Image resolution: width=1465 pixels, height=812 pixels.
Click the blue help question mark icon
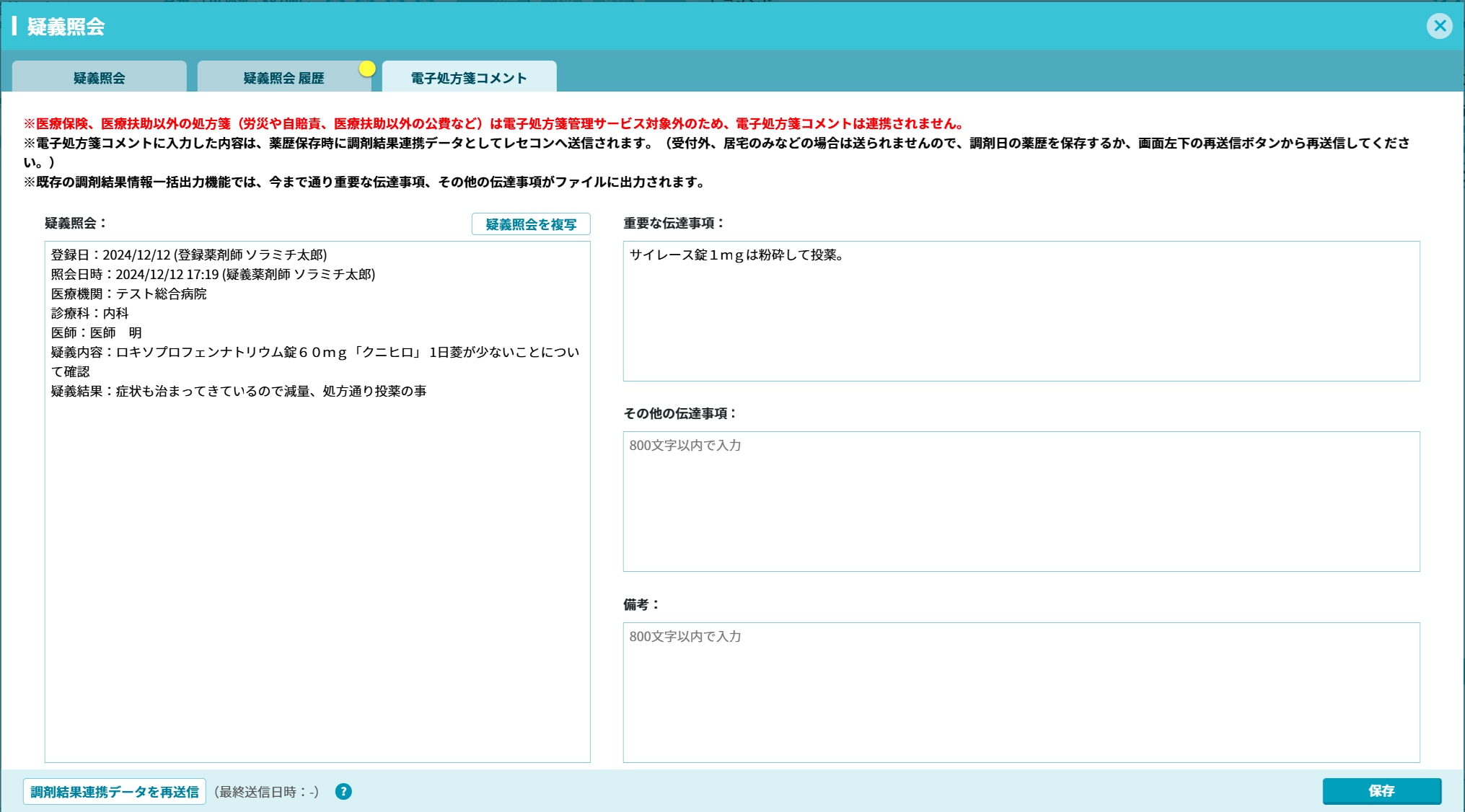pyautogui.click(x=343, y=792)
